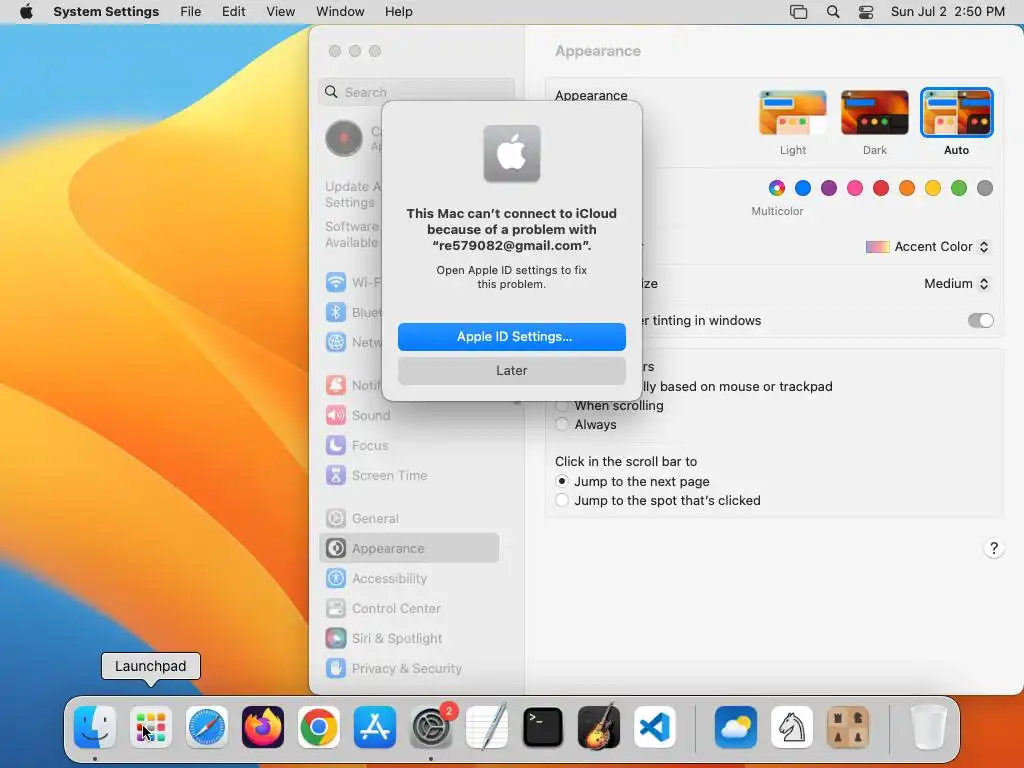
Task: Open the Window menu
Action: coord(340,12)
